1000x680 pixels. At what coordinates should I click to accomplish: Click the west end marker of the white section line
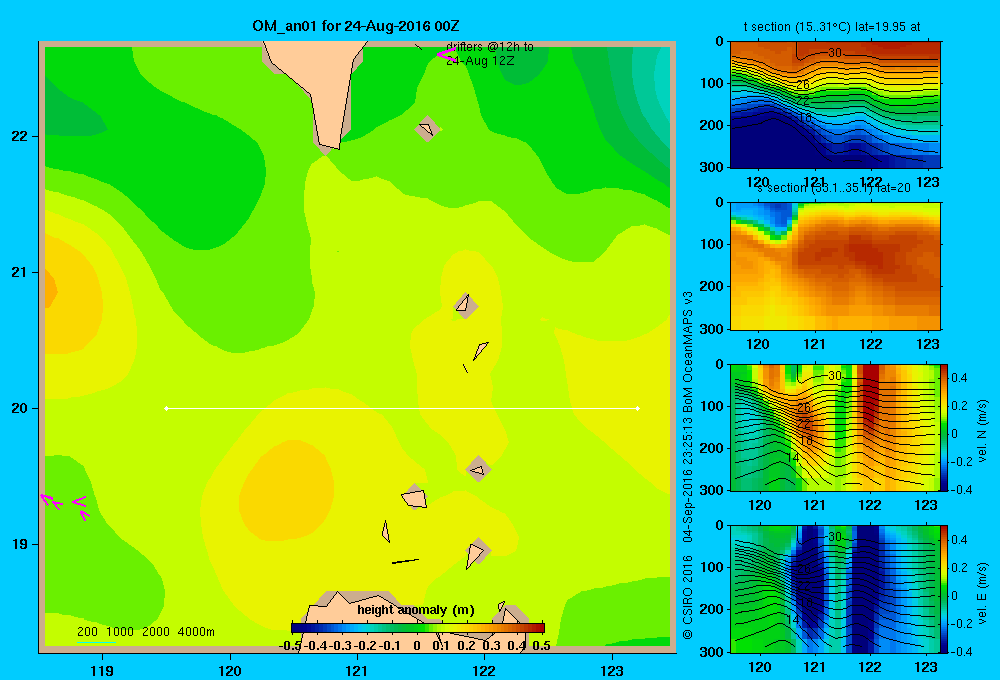pos(166,408)
